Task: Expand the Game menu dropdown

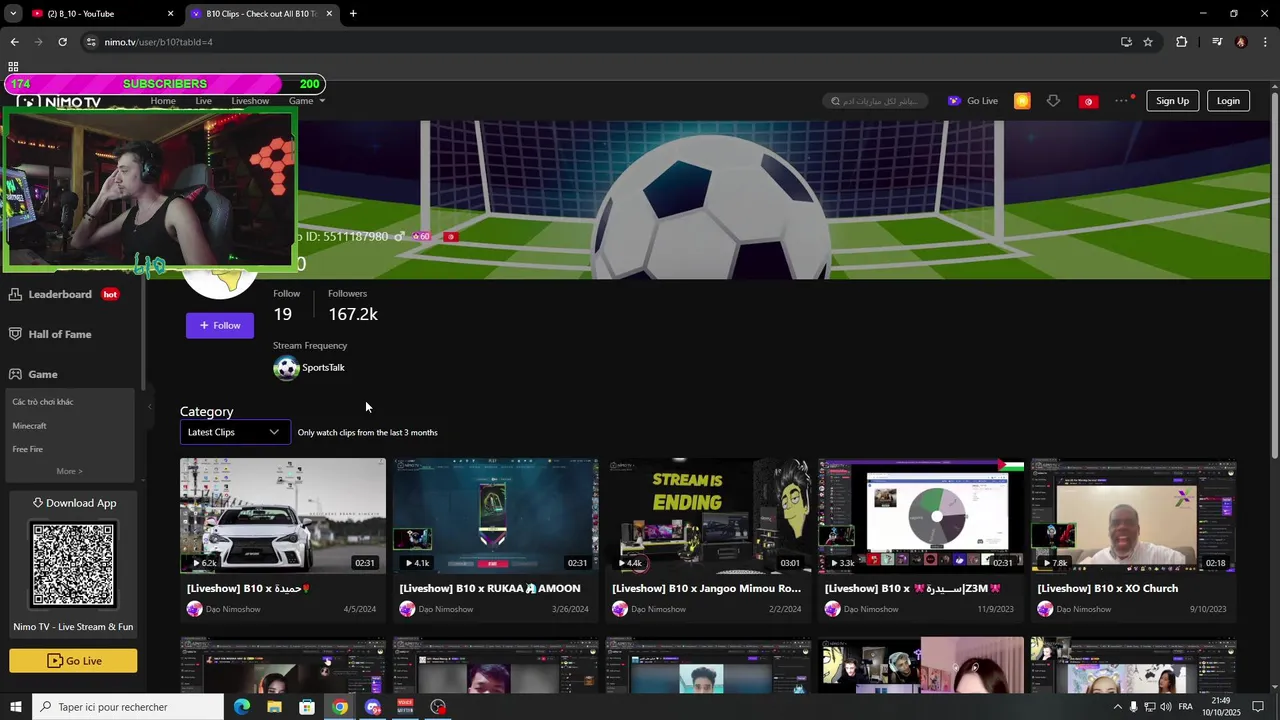Action: [306, 101]
